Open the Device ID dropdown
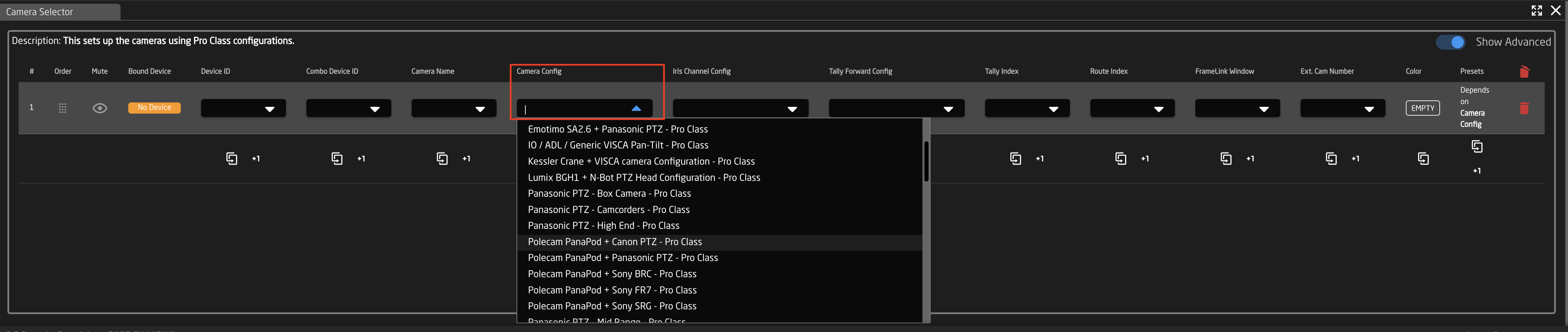The width and height of the screenshot is (1568, 332). coord(243,109)
